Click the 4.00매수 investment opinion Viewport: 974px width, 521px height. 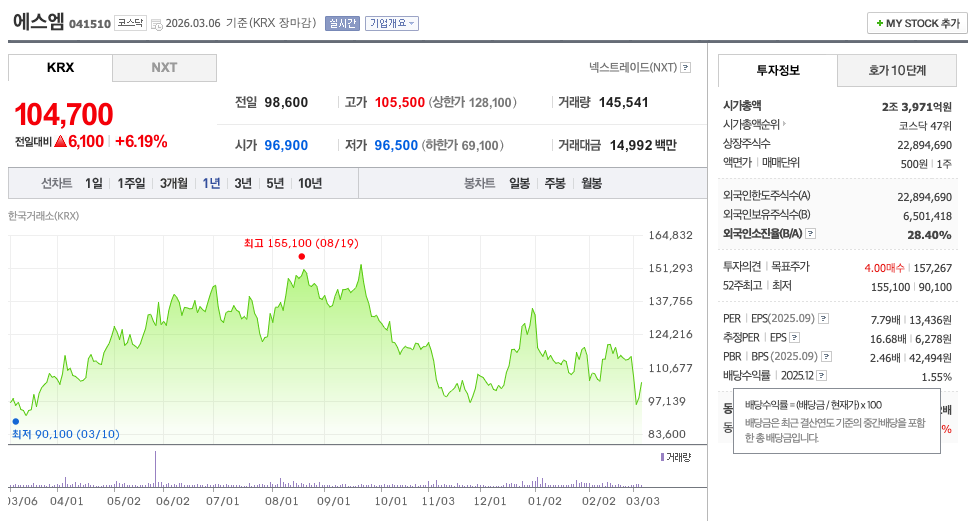click(884, 268)
